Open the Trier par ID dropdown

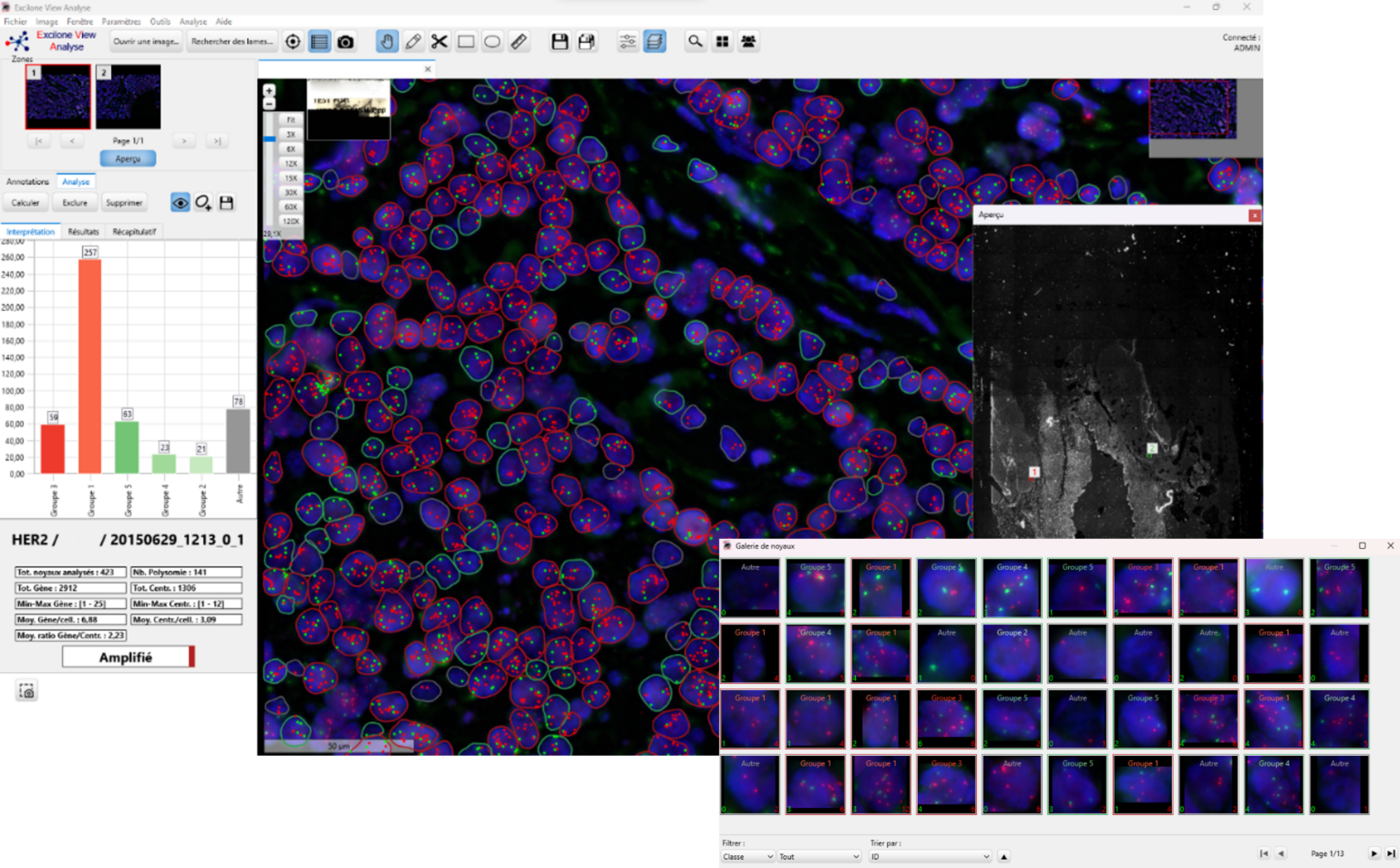[x=930, y=856]
